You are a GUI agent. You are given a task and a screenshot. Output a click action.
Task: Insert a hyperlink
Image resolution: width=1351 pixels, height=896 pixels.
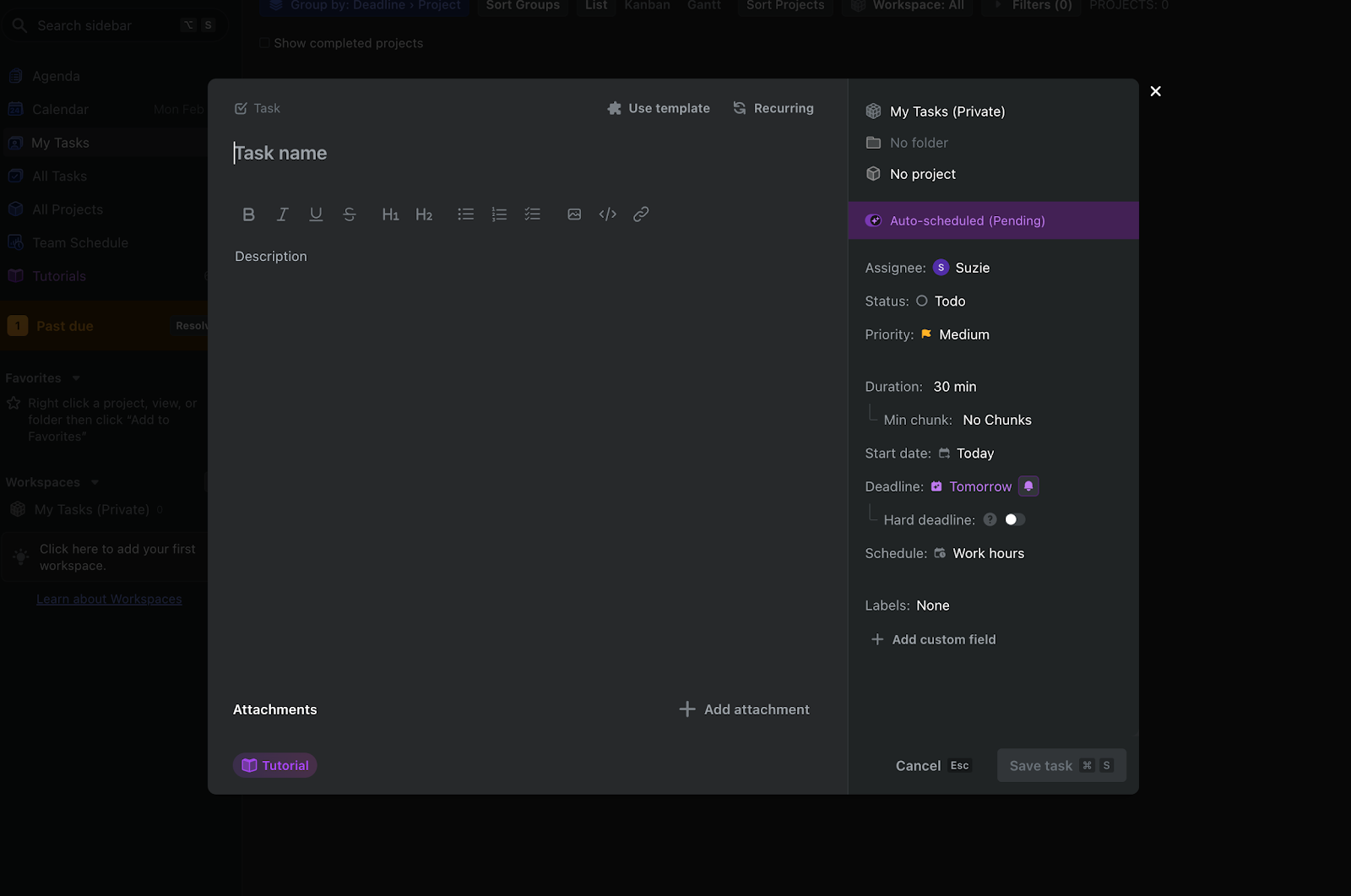tap(641, 214)
